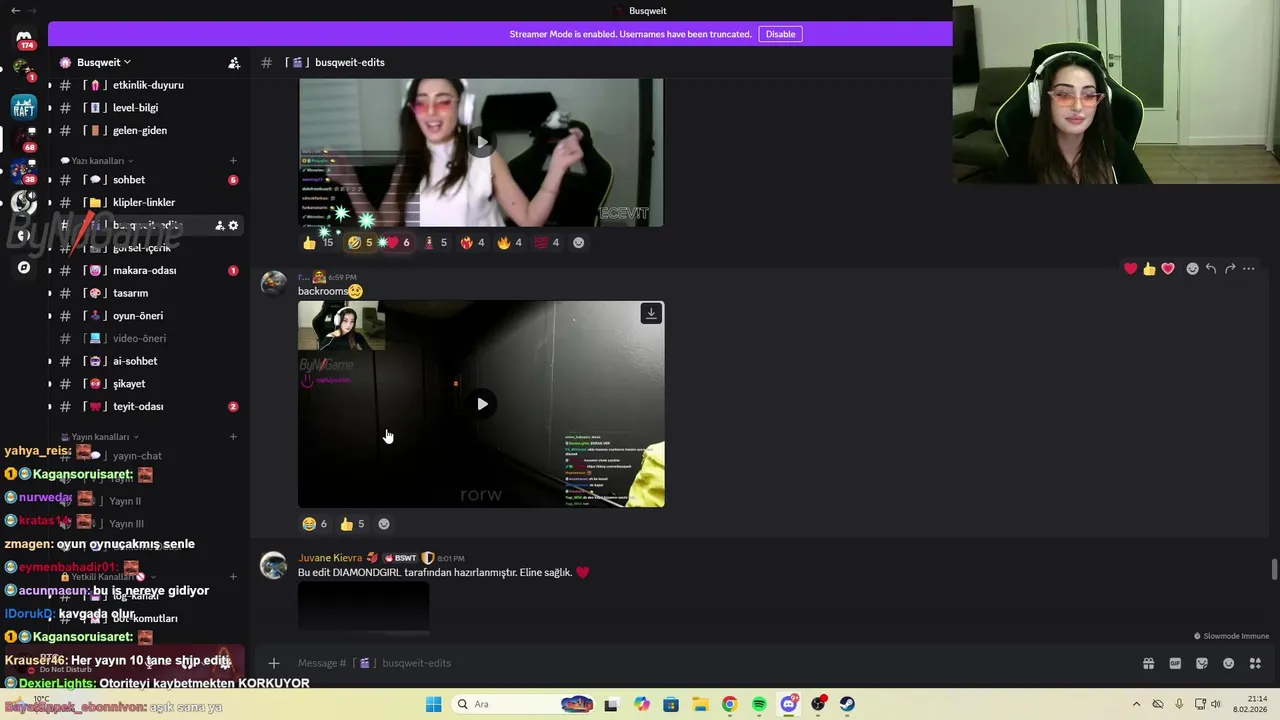Open level-bilgi channel
Viewport: 1280px width, 720px height.
[147, 108]
